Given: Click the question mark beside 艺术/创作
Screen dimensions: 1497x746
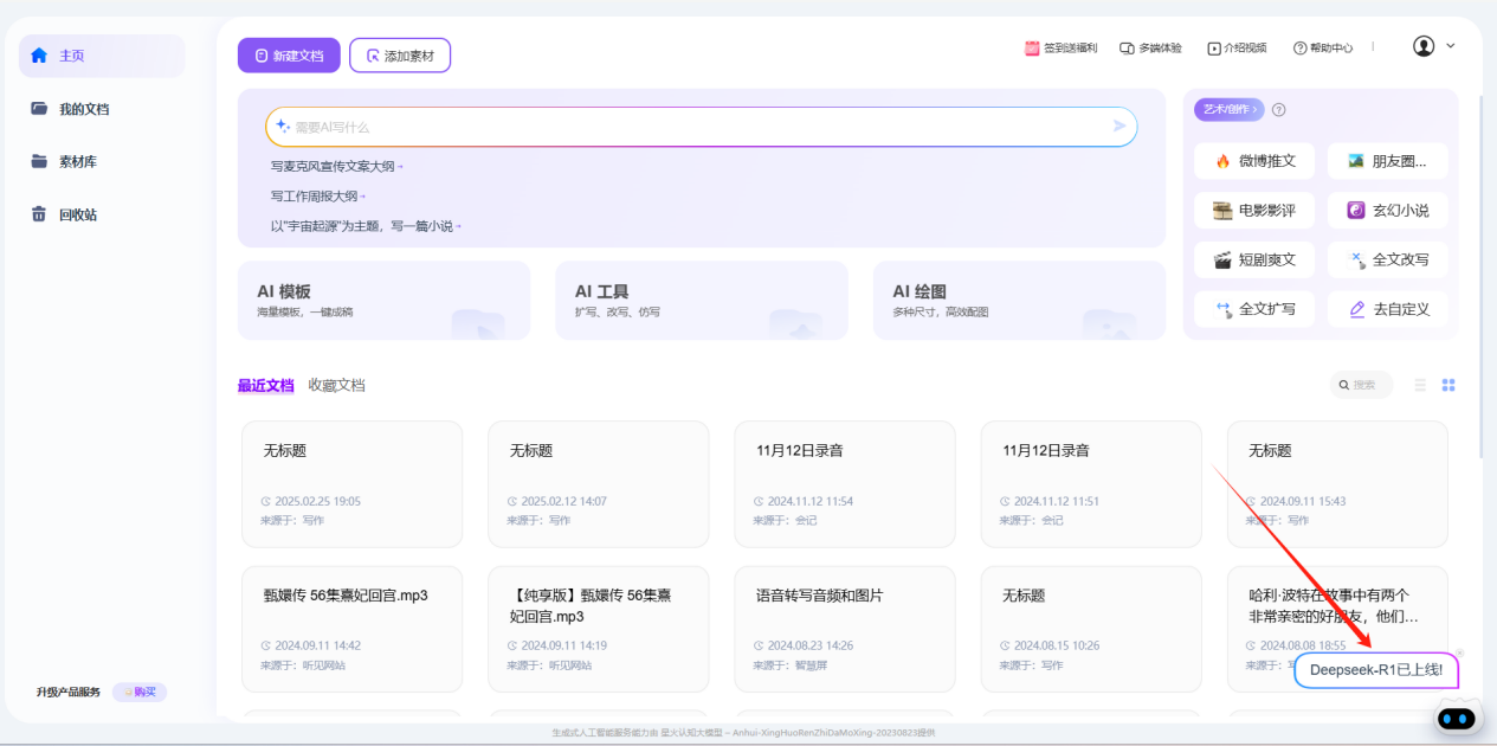Looking at the screenshot, I should point(1279,110).
